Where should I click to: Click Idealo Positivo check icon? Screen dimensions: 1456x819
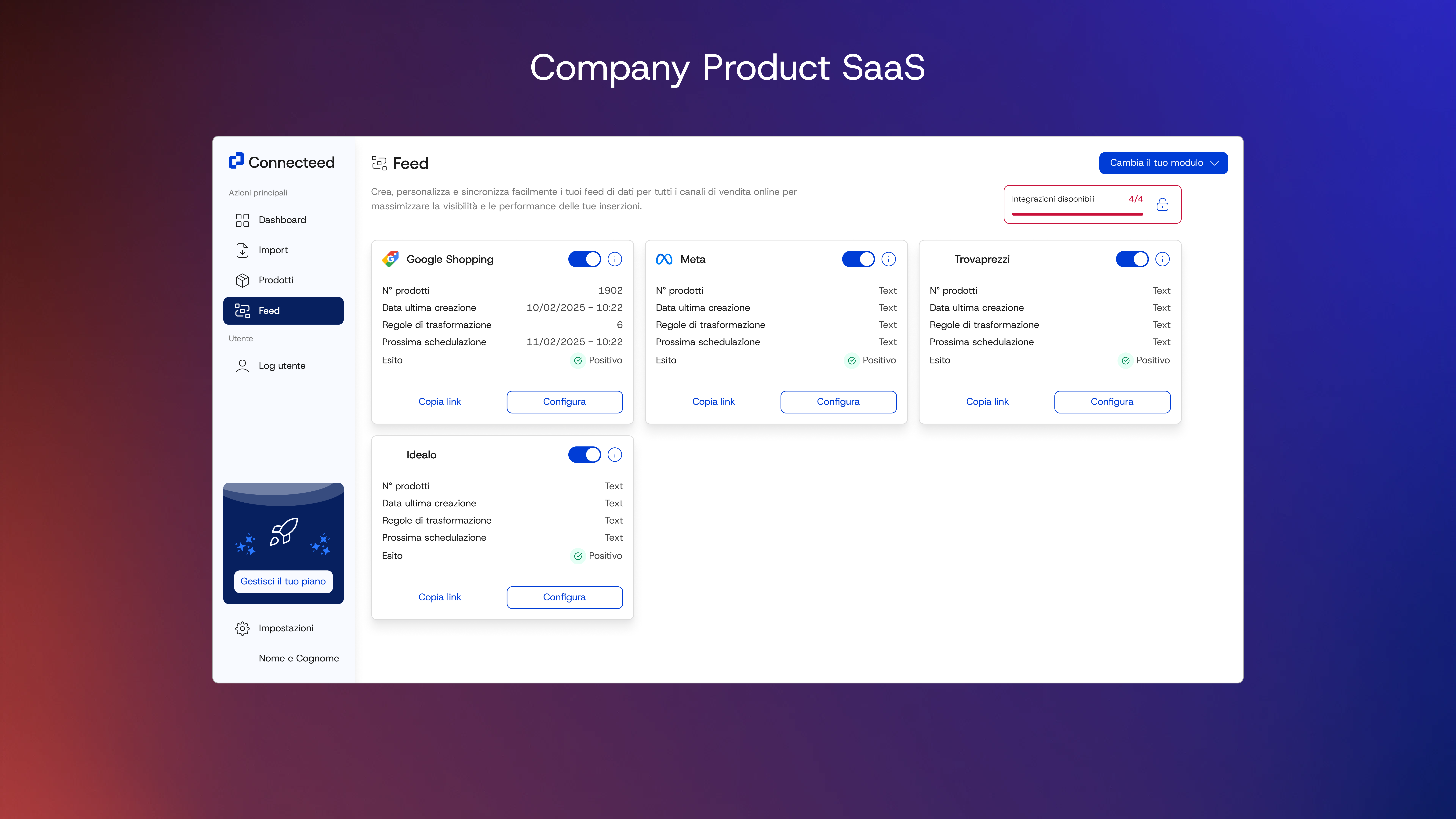[x=578, y=556]
